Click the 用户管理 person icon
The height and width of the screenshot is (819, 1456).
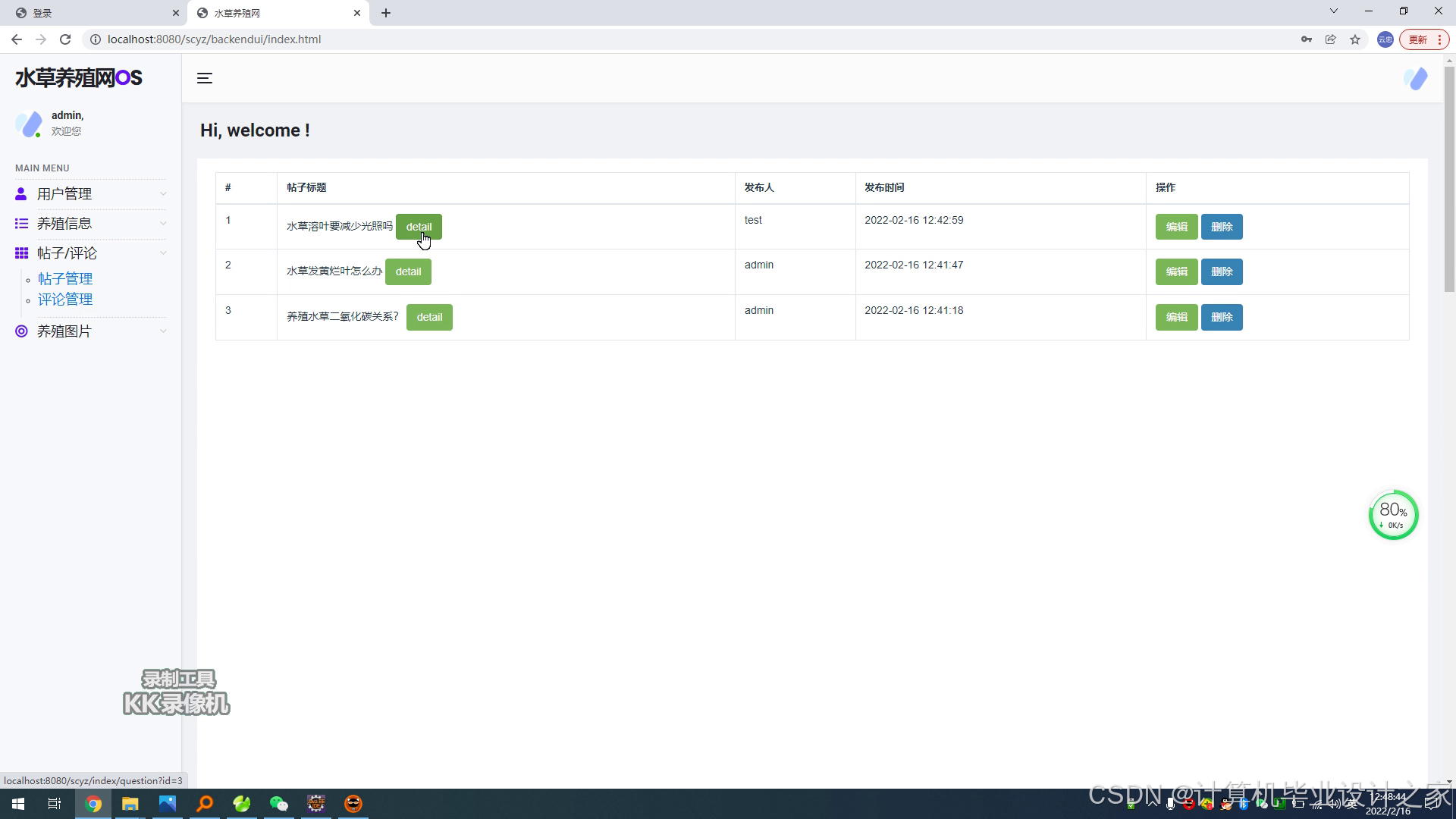21,194
